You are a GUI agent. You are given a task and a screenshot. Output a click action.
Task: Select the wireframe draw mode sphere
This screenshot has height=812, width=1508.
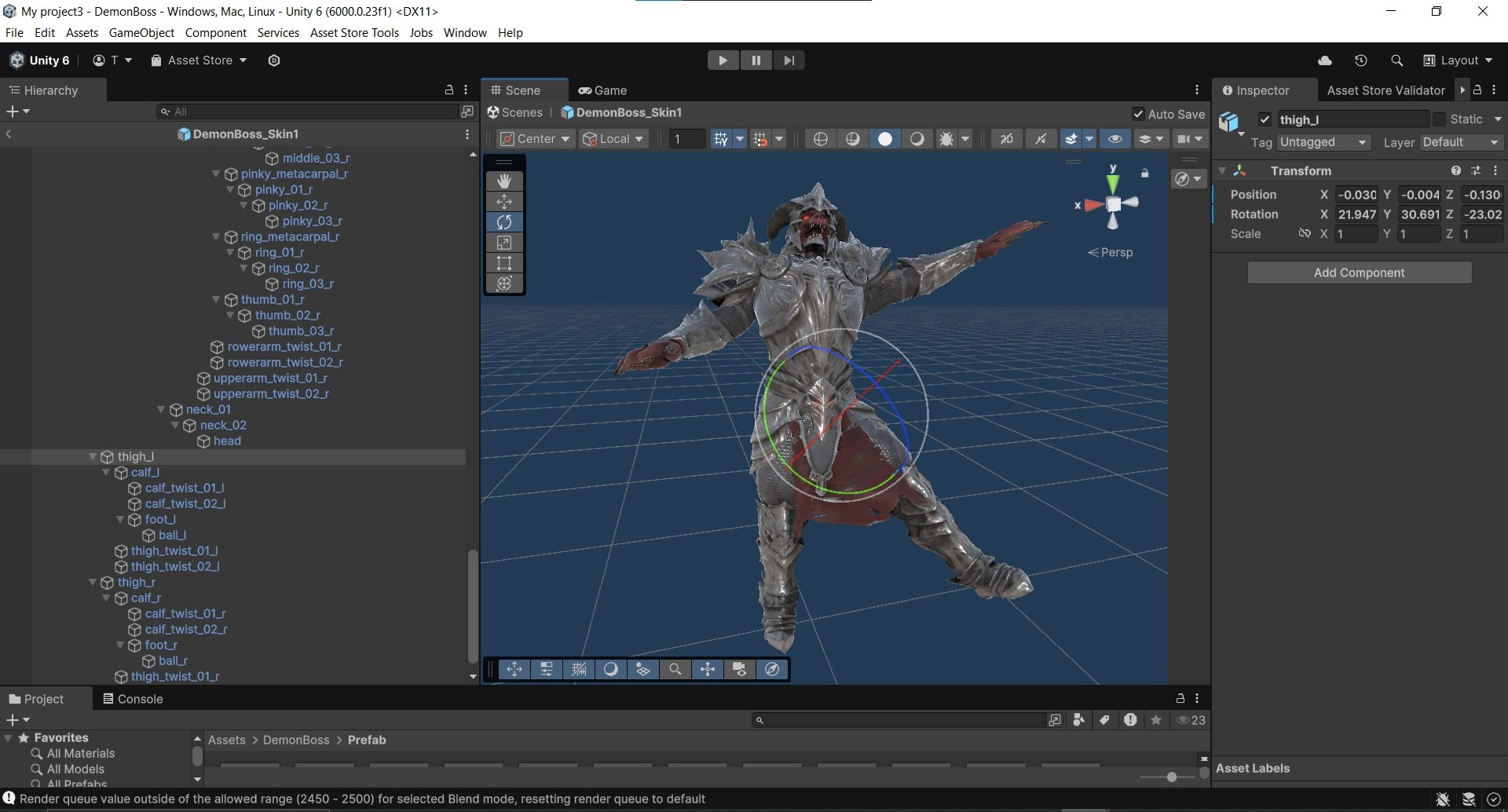click(821, 139)
